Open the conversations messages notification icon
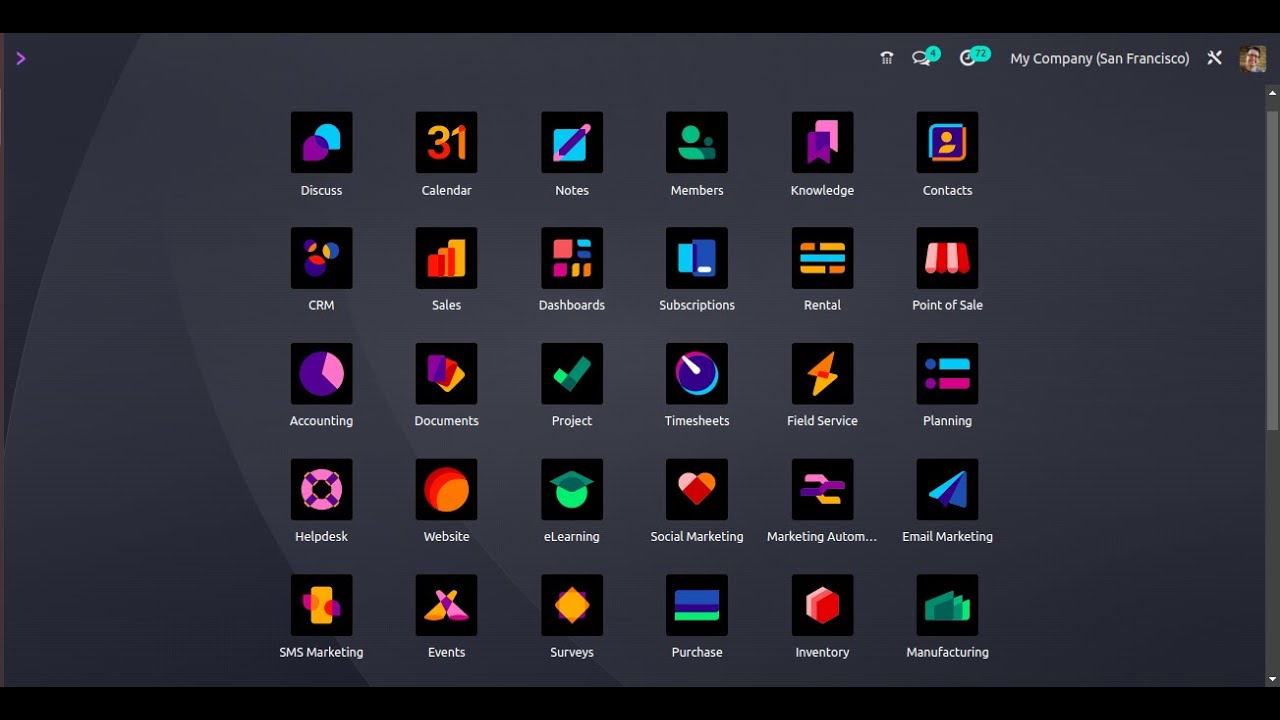 pyautogui.click(x=921, y=59)
